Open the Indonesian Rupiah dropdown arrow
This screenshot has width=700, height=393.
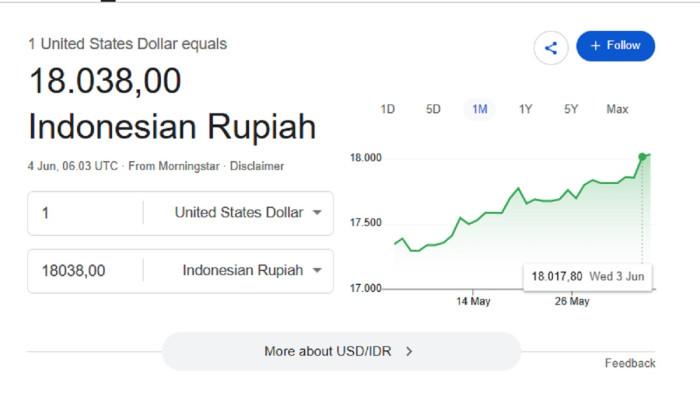point(317,270)
